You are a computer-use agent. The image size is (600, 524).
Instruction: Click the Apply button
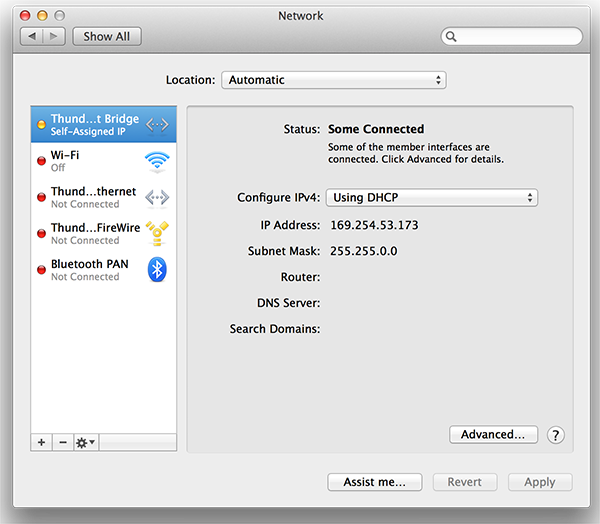click(540, 482)
